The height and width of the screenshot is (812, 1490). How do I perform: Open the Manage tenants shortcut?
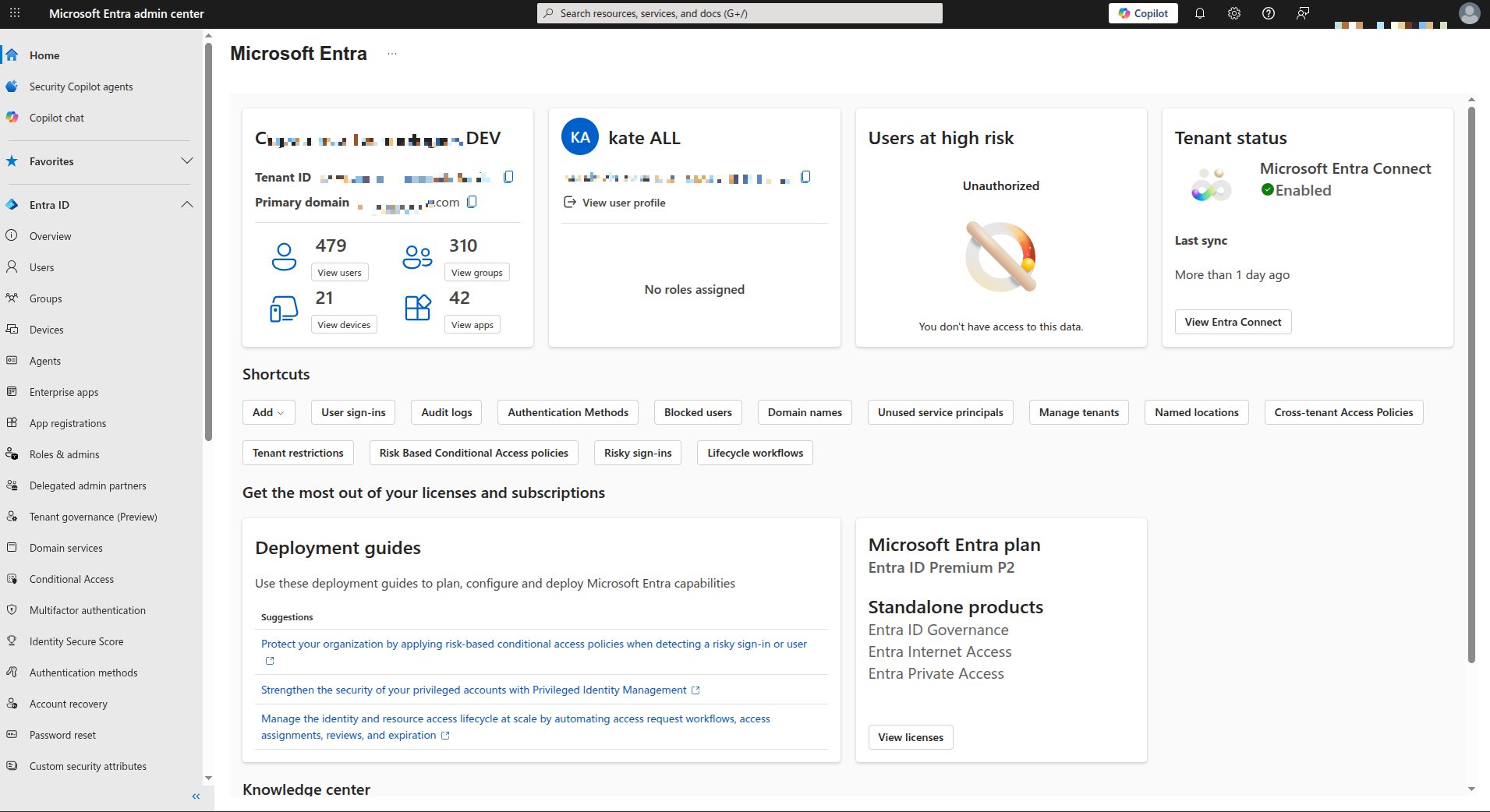coord(1079,412)
